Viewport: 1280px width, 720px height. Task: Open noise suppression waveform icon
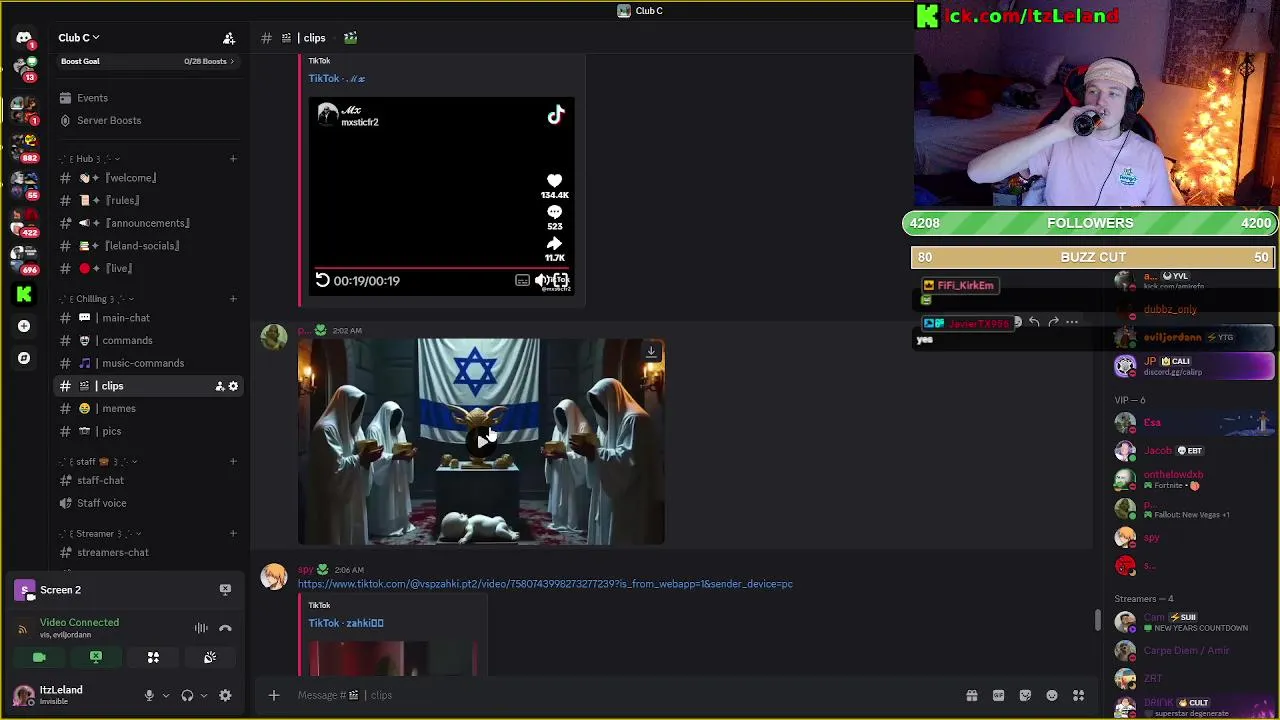(x=201, y=628)
